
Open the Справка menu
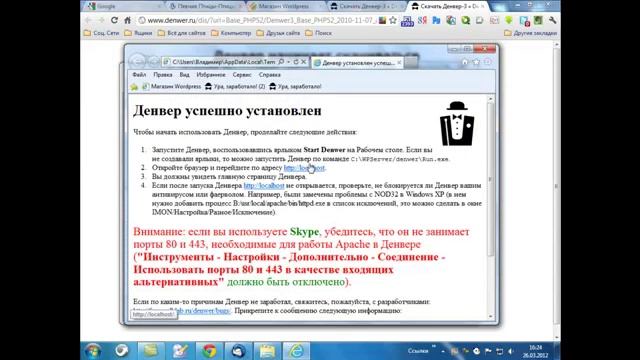coord(269,75)
